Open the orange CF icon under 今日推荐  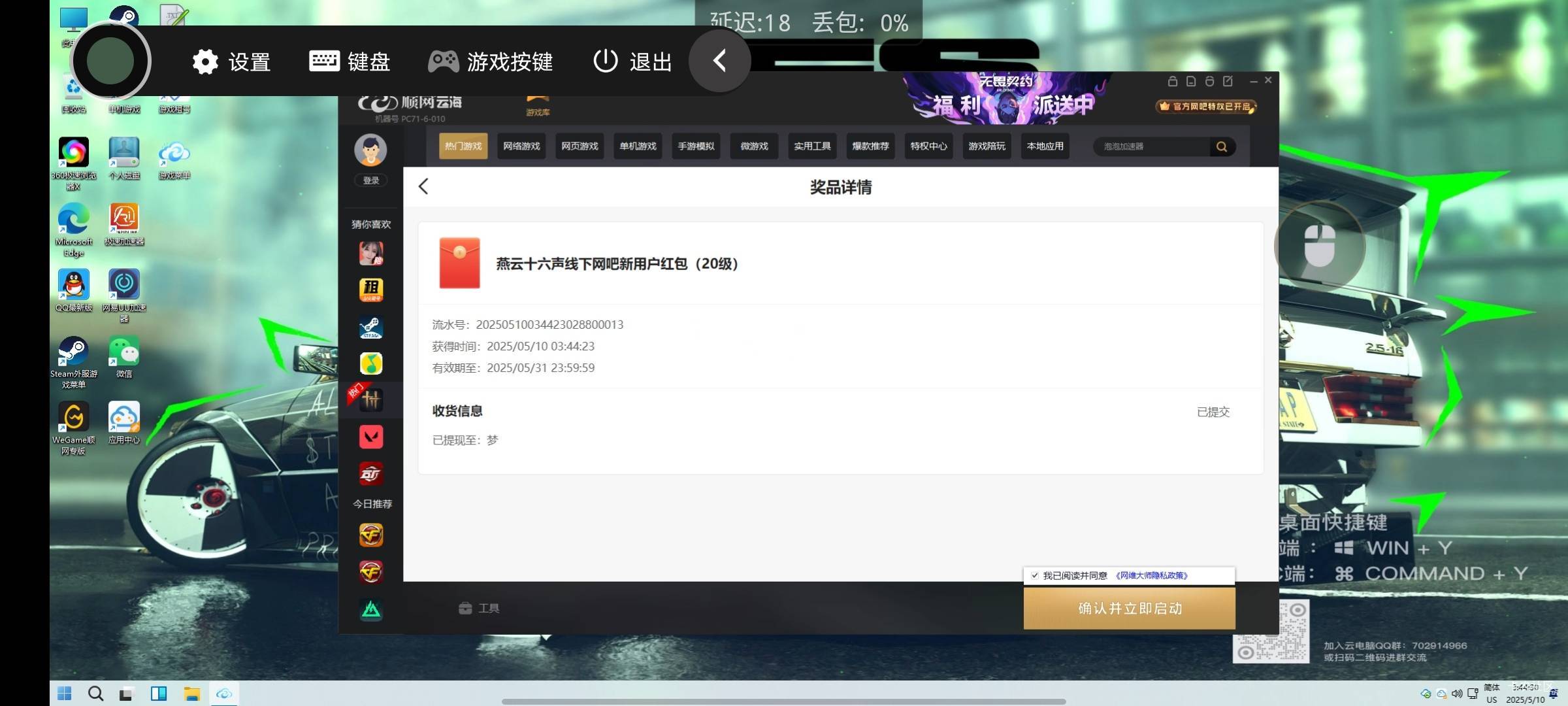pyautogui.click(x=371, y=535)
